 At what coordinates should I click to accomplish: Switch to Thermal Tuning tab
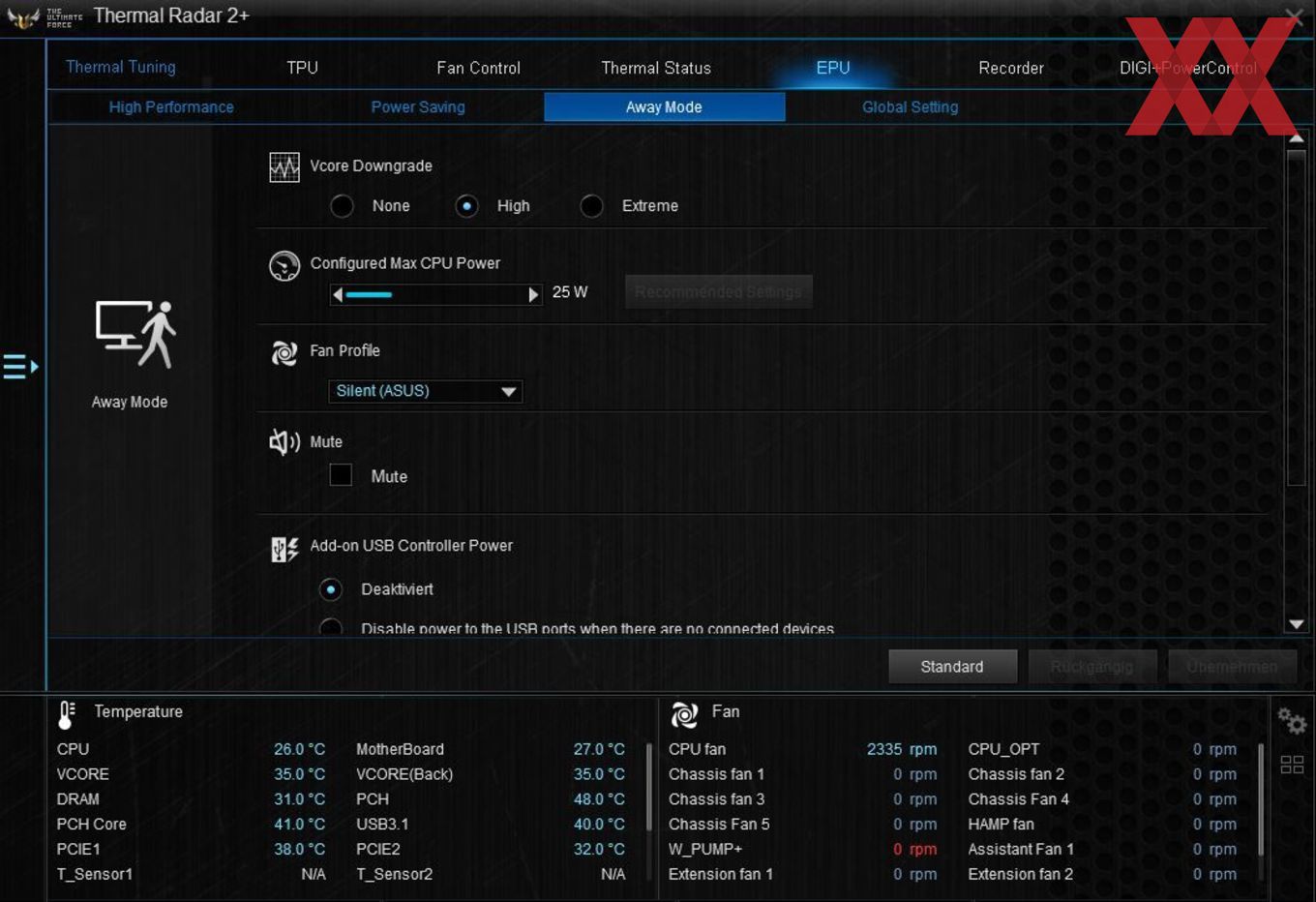pyautogui.click(x=121, y=67)
